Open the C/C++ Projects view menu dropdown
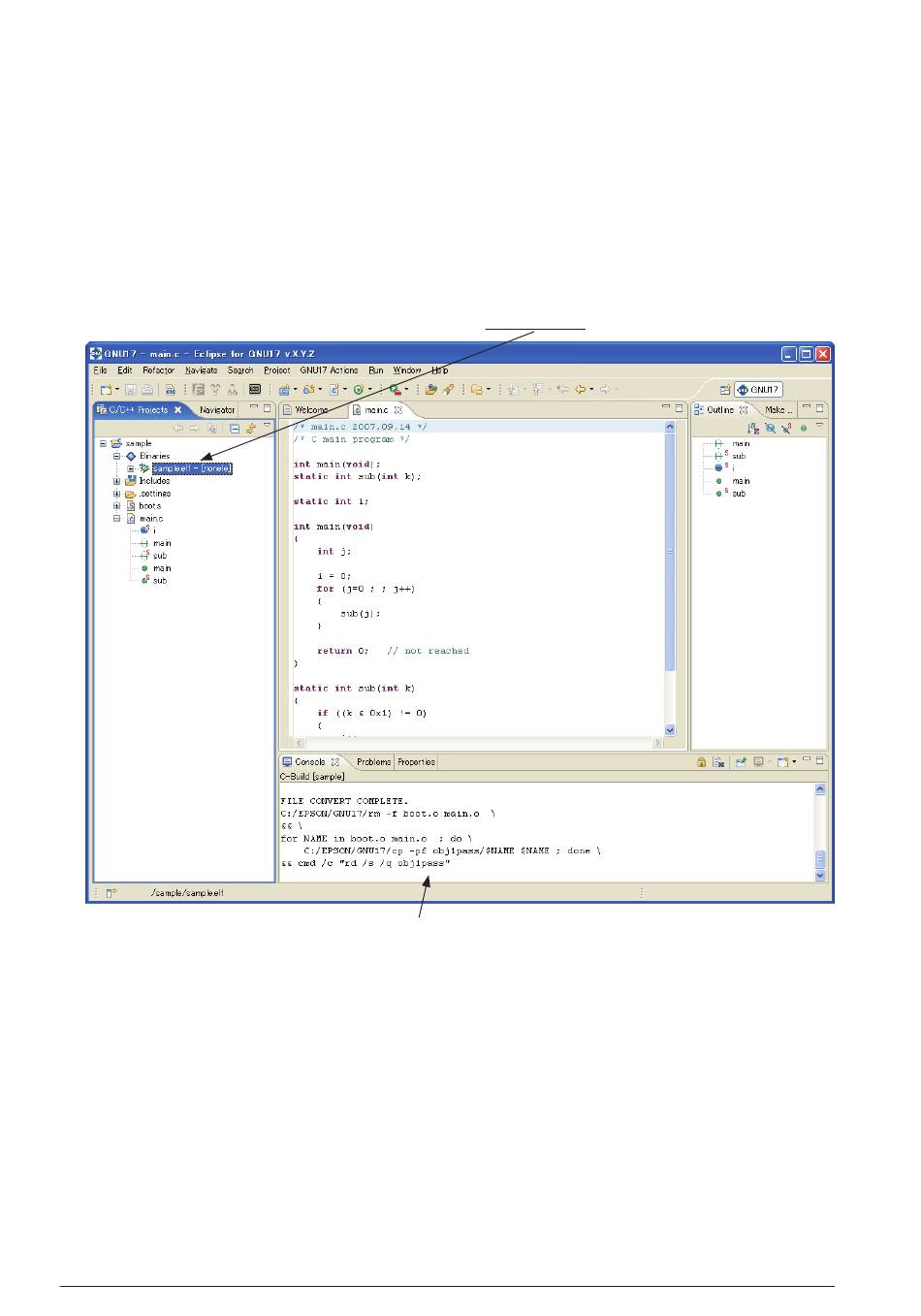921x1316 pixels. tap(267, 425)
